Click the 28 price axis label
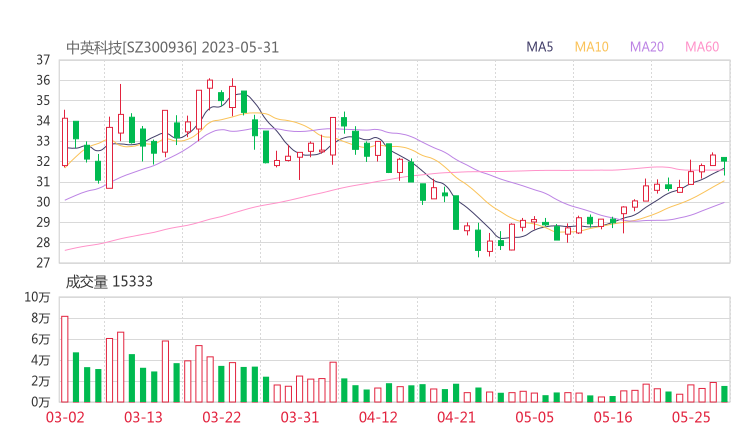This screenshot has height=440, width=740. [43, 243]
